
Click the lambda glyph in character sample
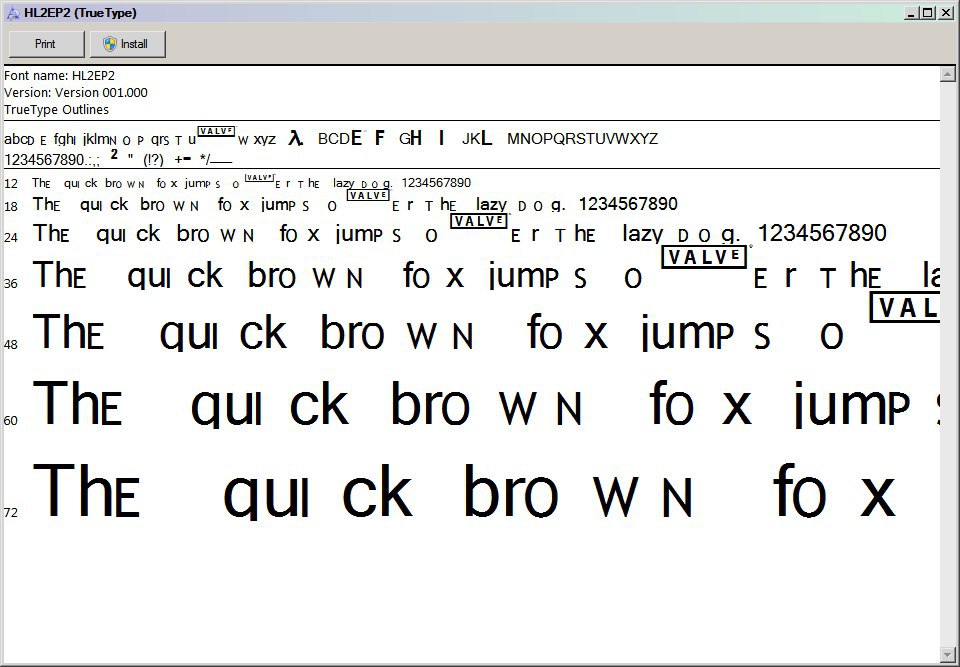tap(296, 138)
